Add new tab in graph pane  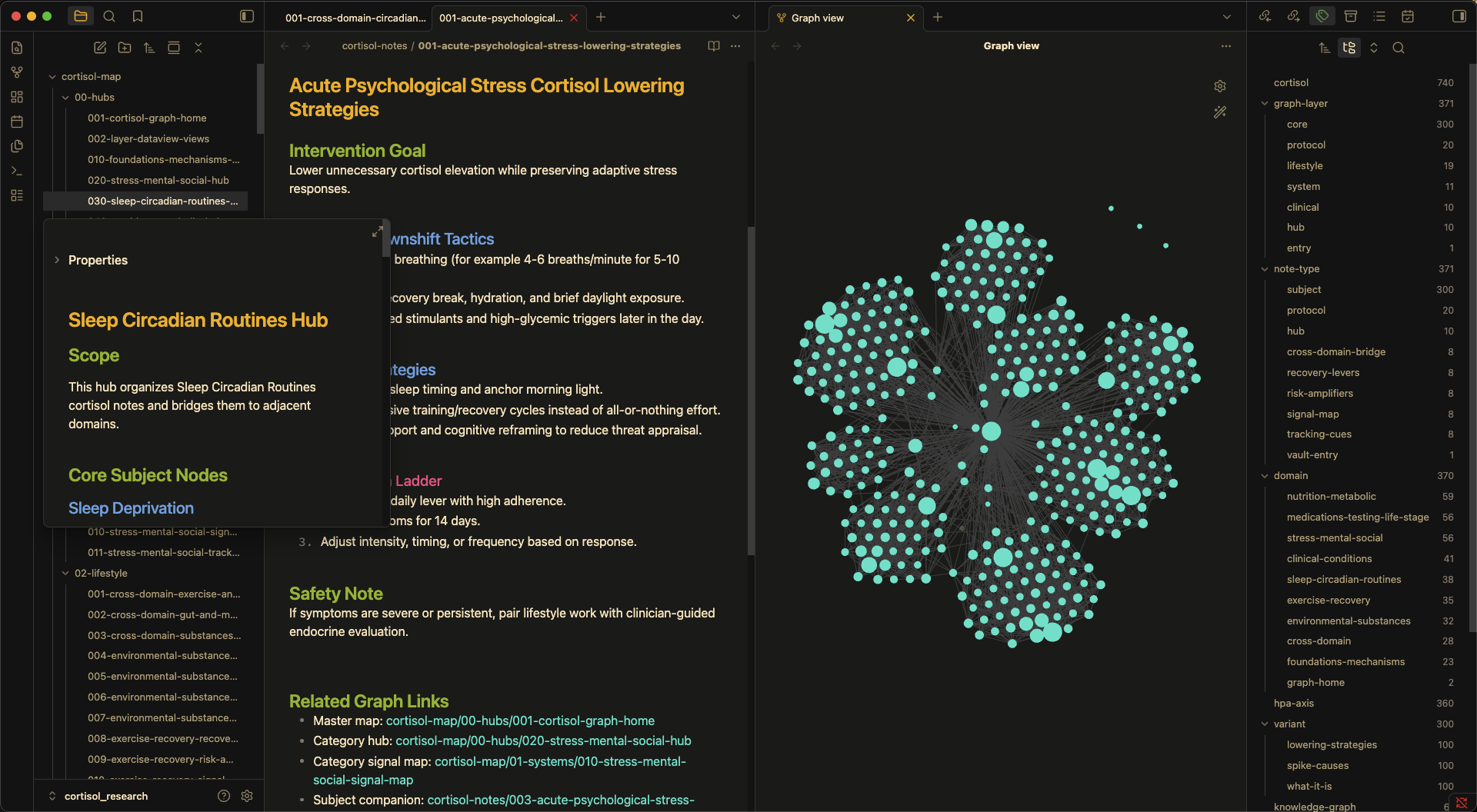tap(938, 17)
